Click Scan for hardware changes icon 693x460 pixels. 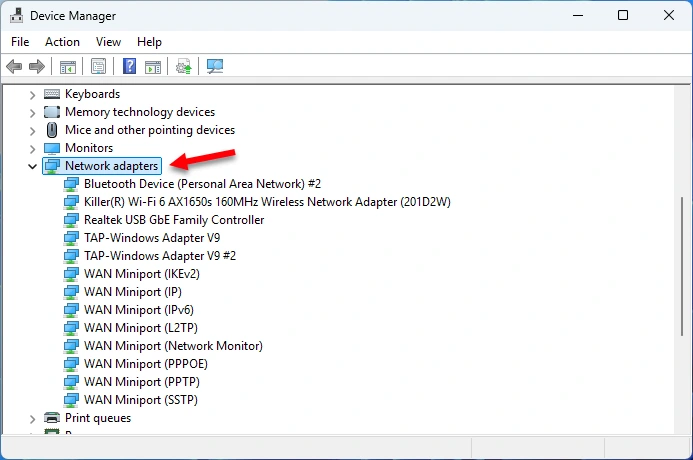(215, 67)
